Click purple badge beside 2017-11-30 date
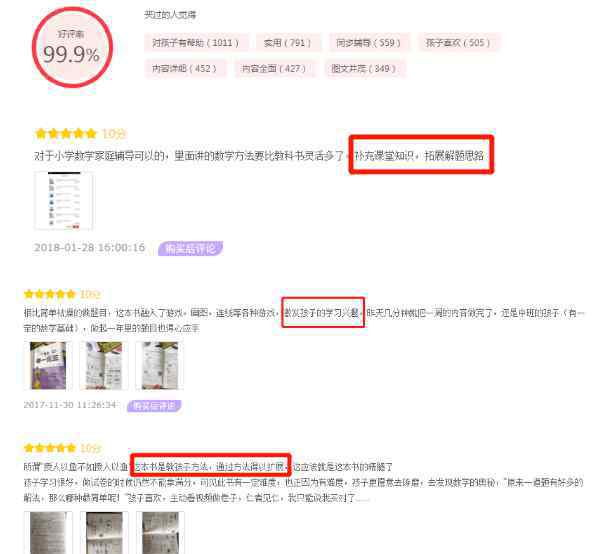Screen dimensions: 616x554 point(154,405)
